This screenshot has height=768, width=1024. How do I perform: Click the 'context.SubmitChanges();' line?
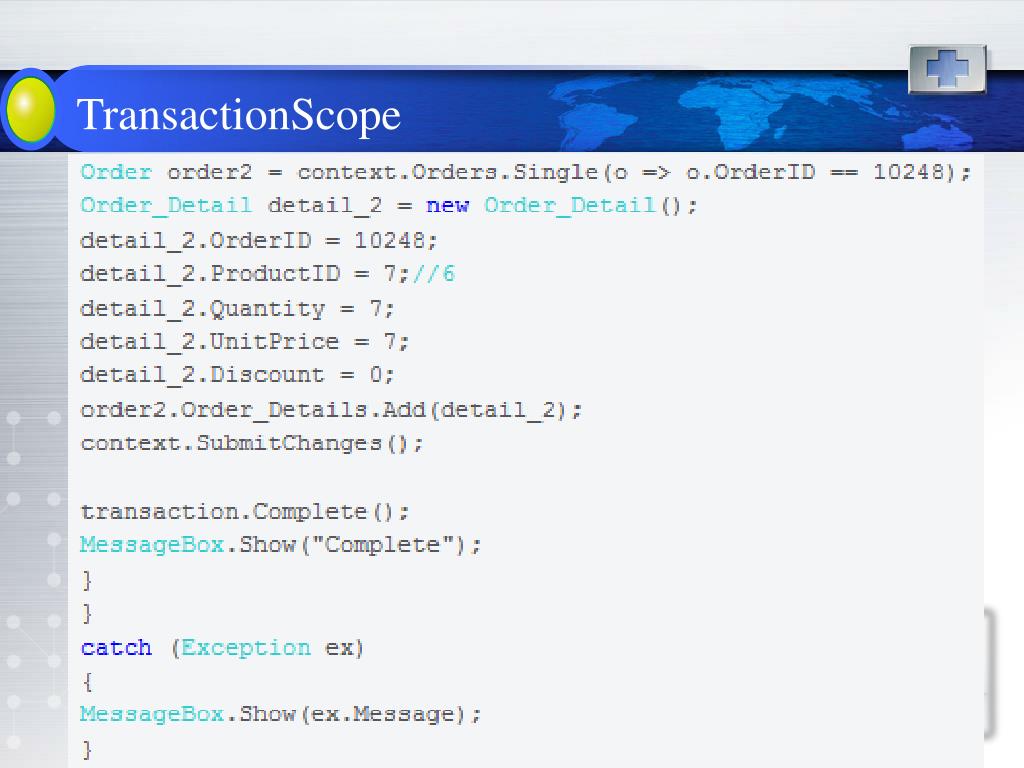[252, 443]
